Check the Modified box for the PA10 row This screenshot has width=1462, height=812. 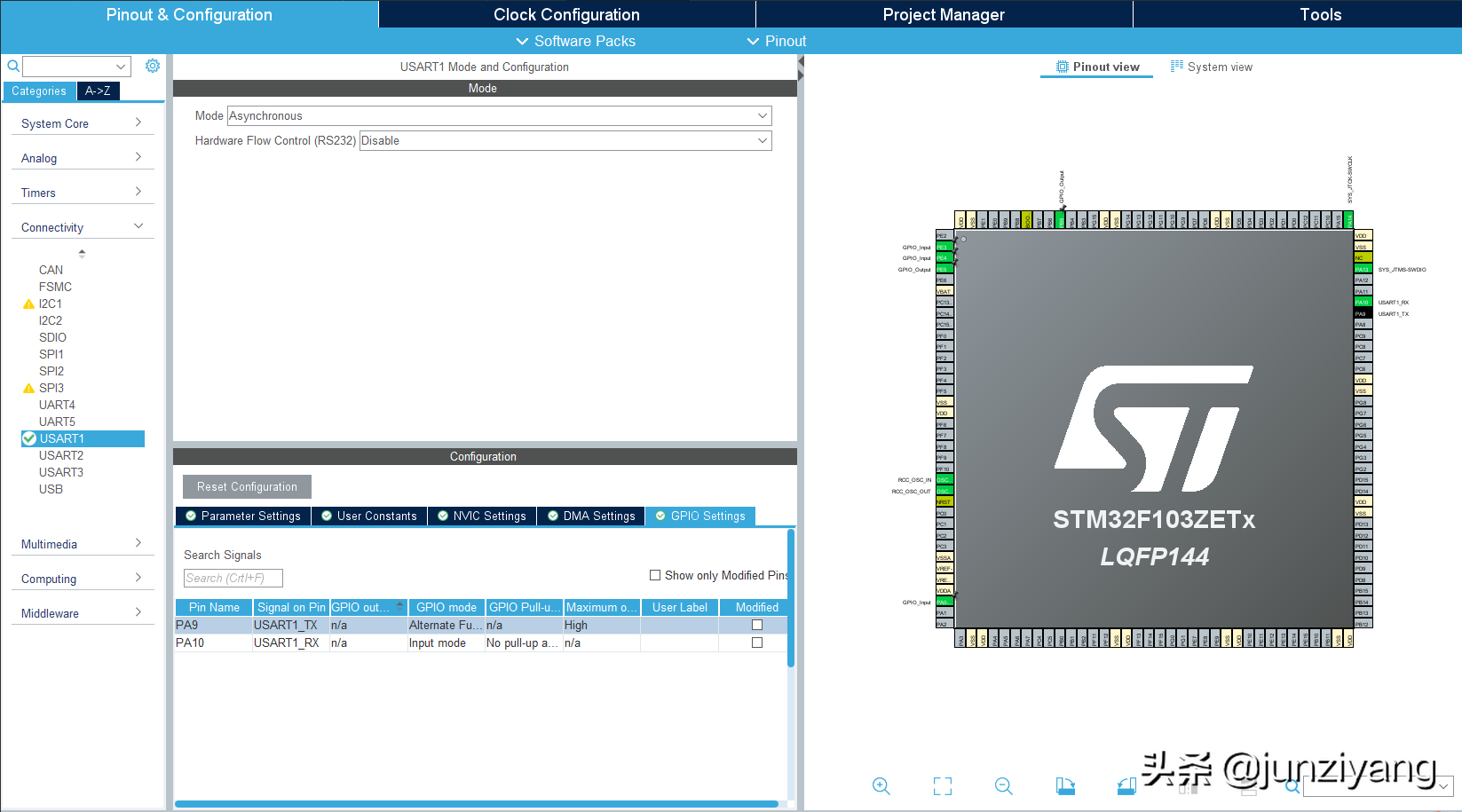(x=757, y=643)
